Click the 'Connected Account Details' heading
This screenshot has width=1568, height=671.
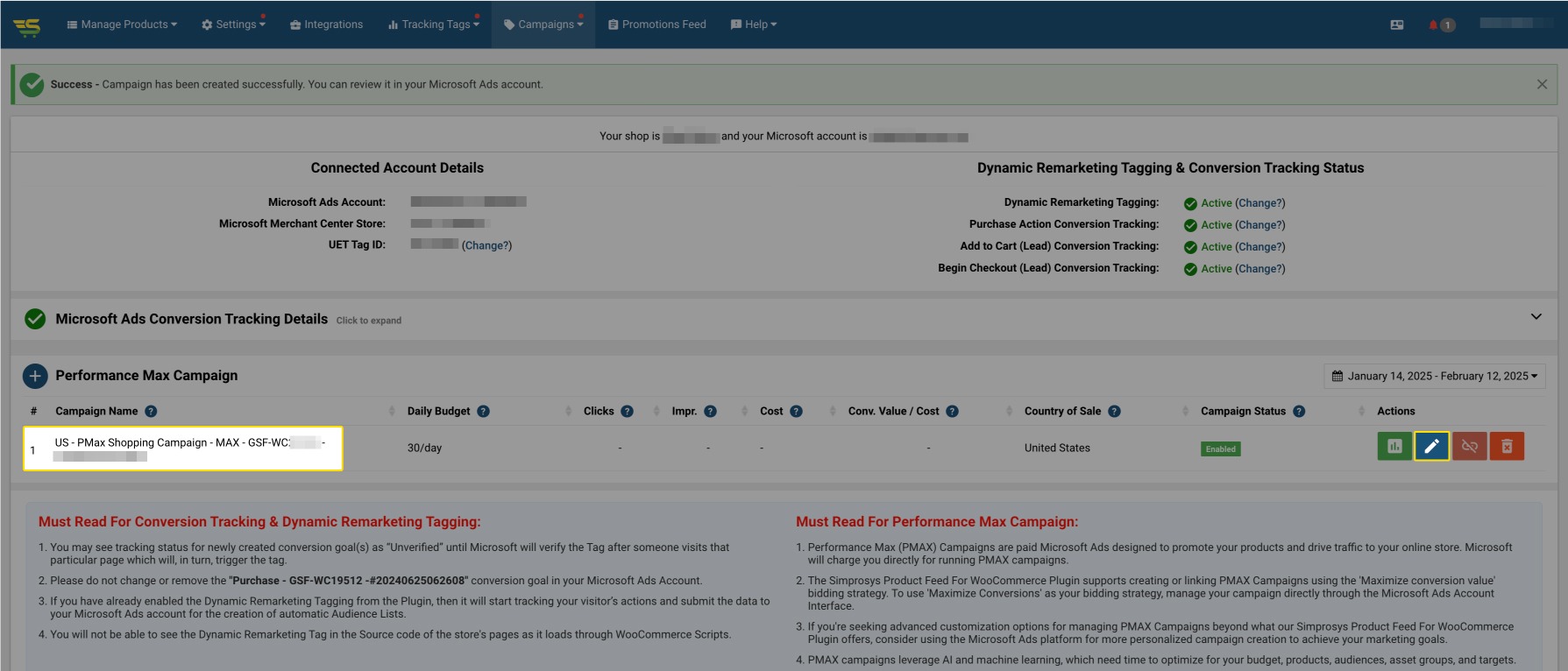click(x=397, y=168)
